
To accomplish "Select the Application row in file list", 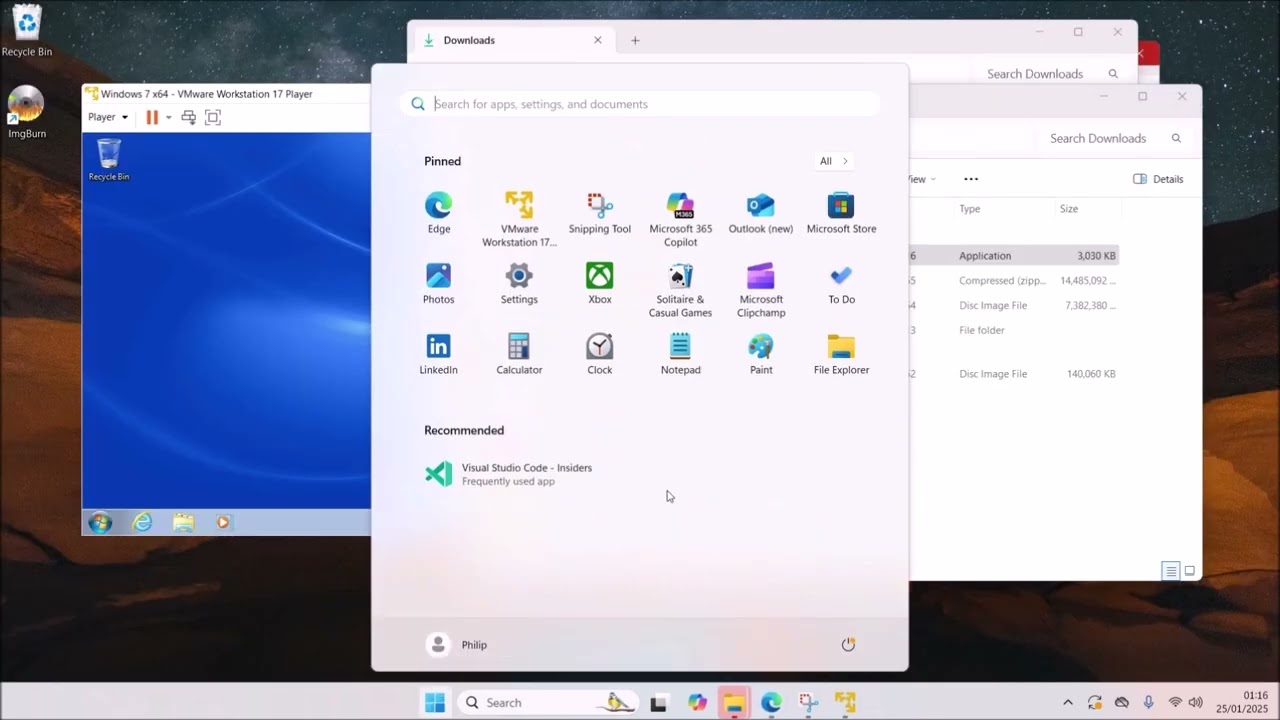I will pos(1014,256).
